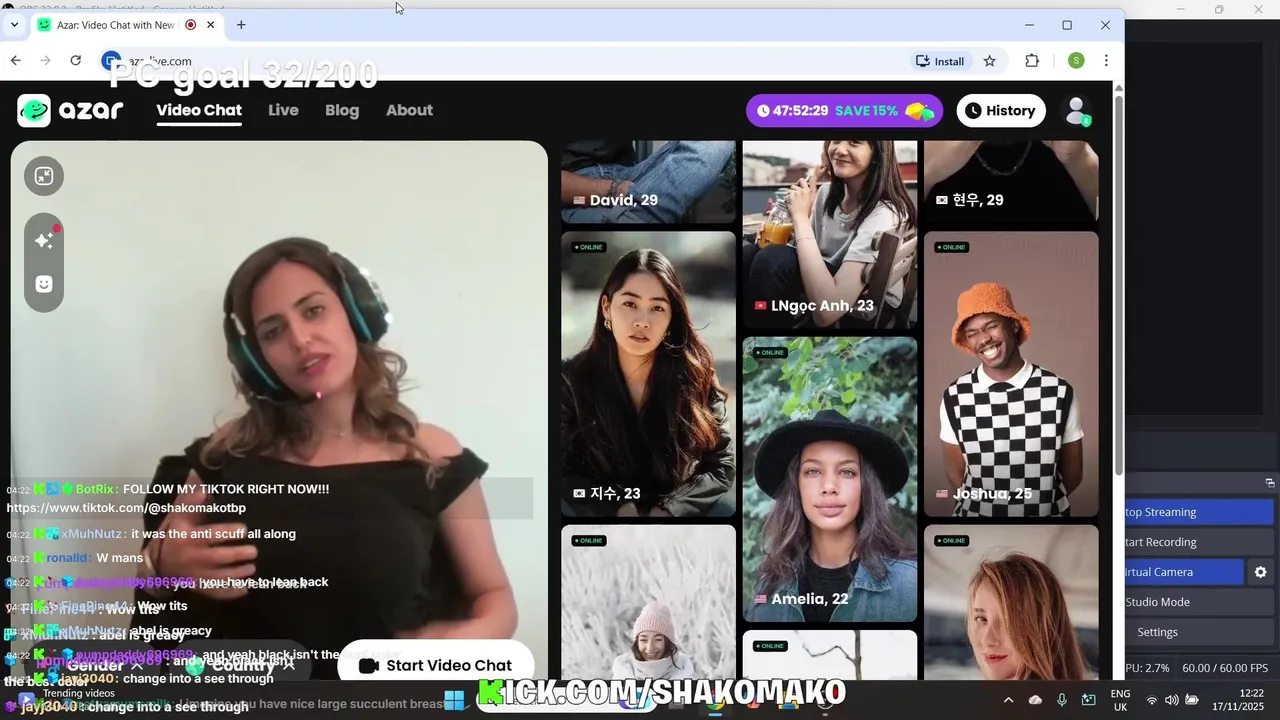1280x720 pixels.
Task: Open OBS Virtual Camera settings gear
Action: coord(1260,572)
